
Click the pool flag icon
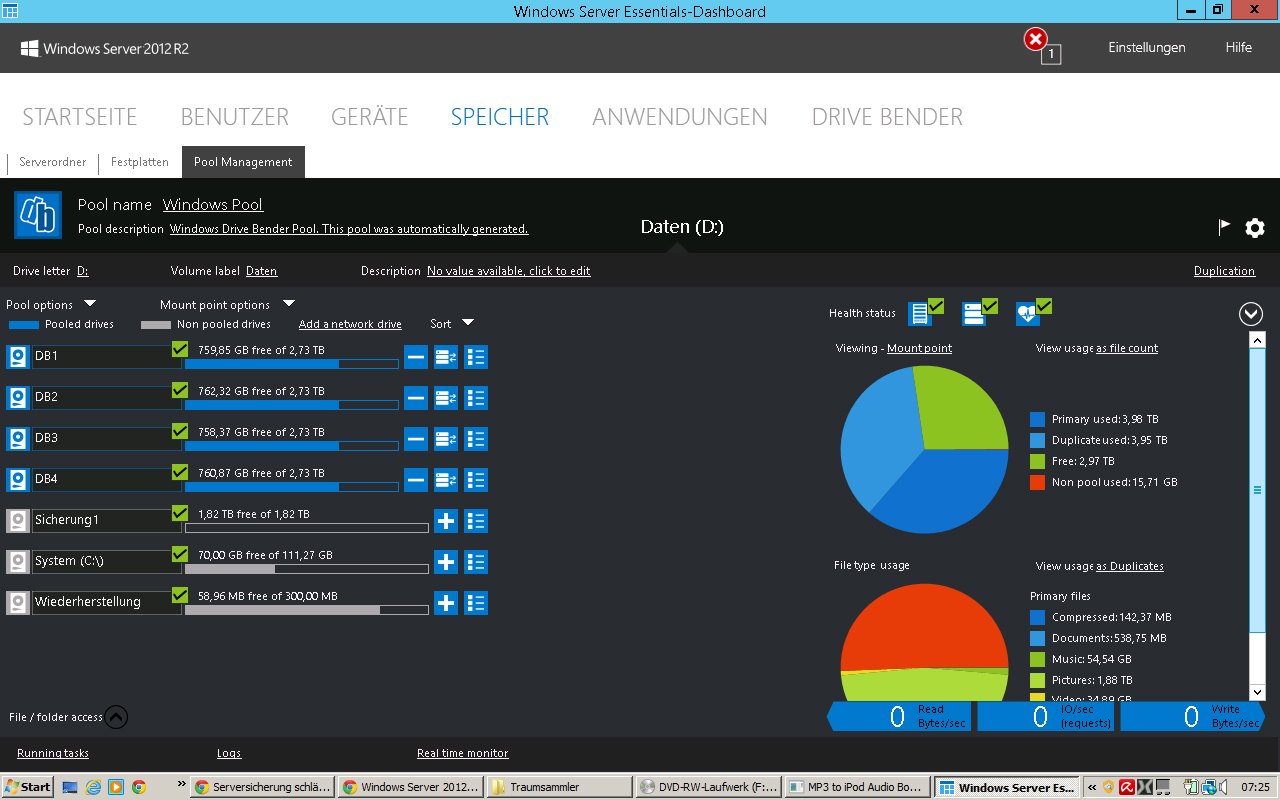point(1224,227)
